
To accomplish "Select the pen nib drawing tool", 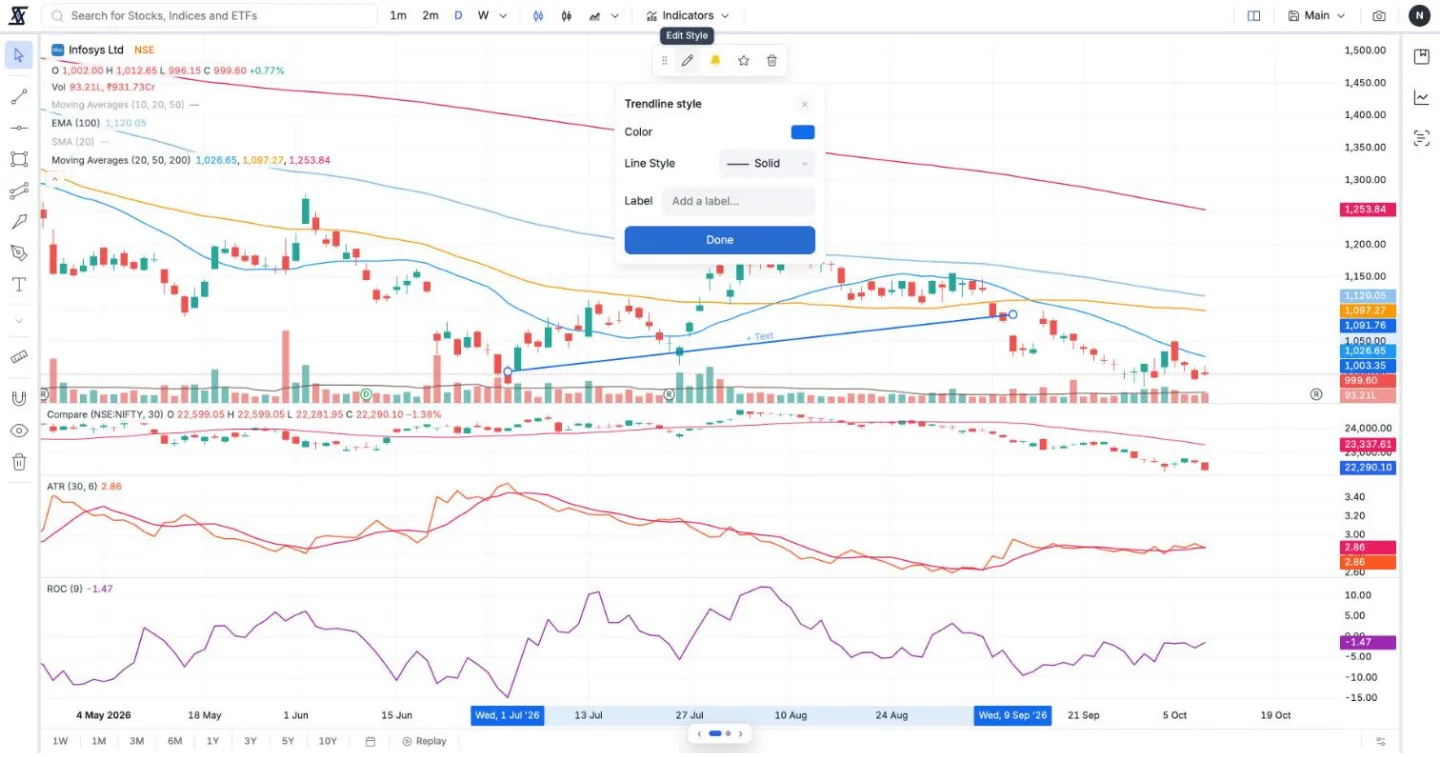I will coord(18,253).
